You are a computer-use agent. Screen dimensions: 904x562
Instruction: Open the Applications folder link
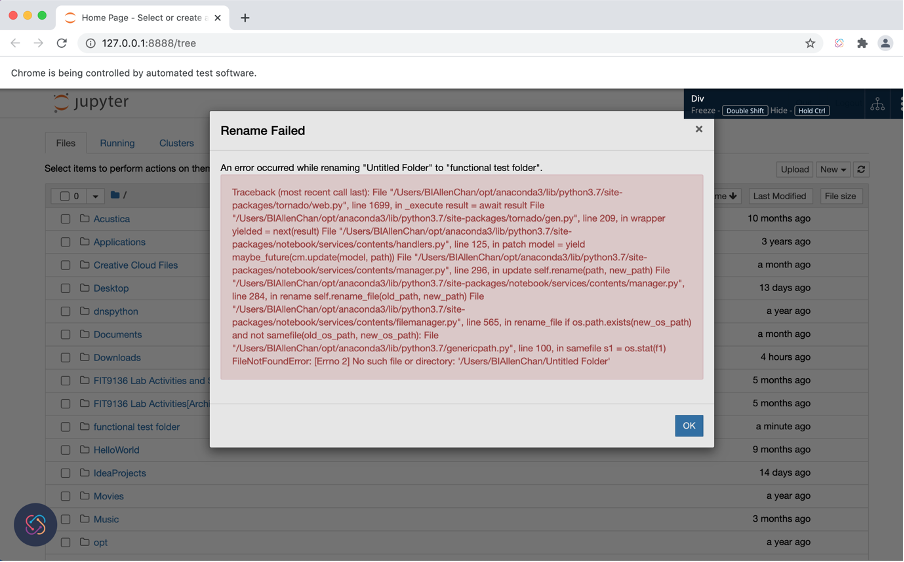click(119, 242)
